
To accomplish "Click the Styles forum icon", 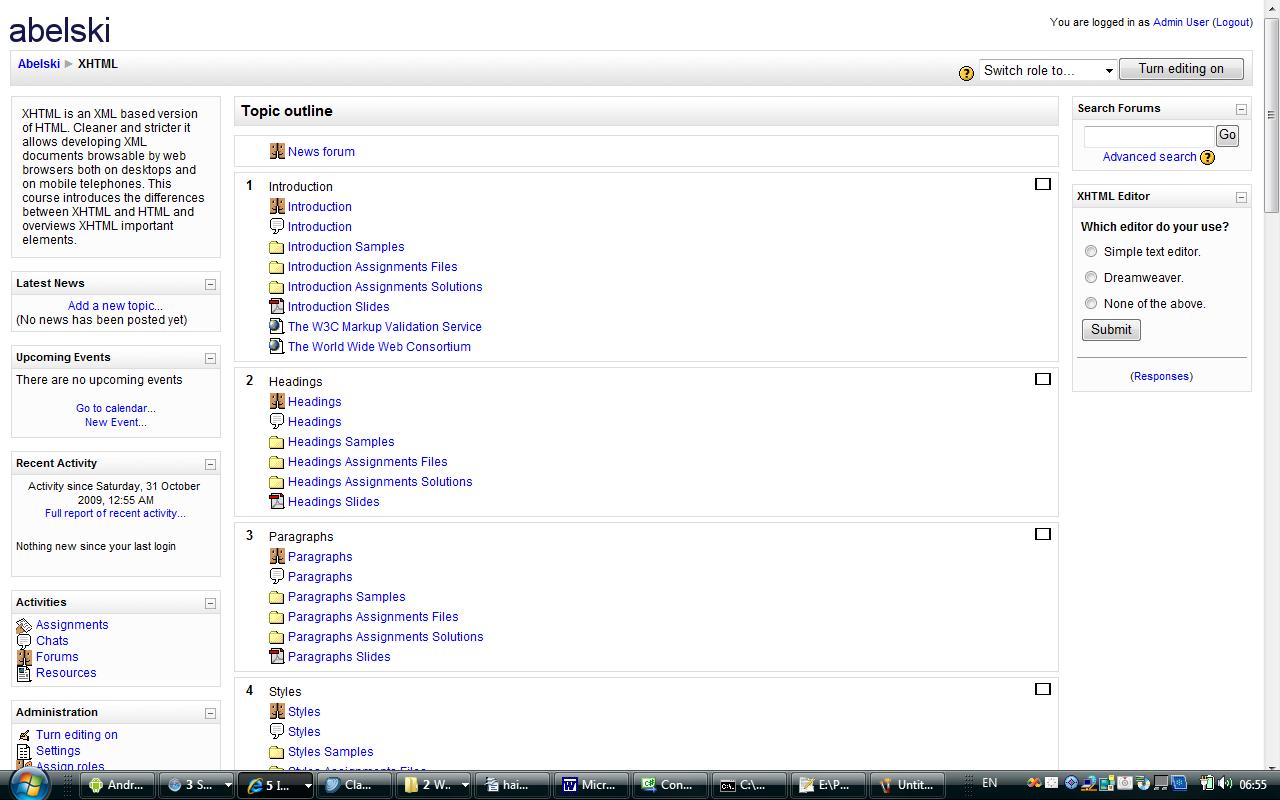I will point(277,711).
